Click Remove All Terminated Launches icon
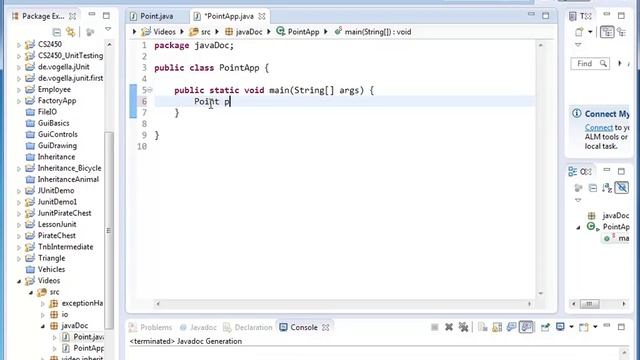The width and height of the screenshot is (640, 360). tap(463, 327)
